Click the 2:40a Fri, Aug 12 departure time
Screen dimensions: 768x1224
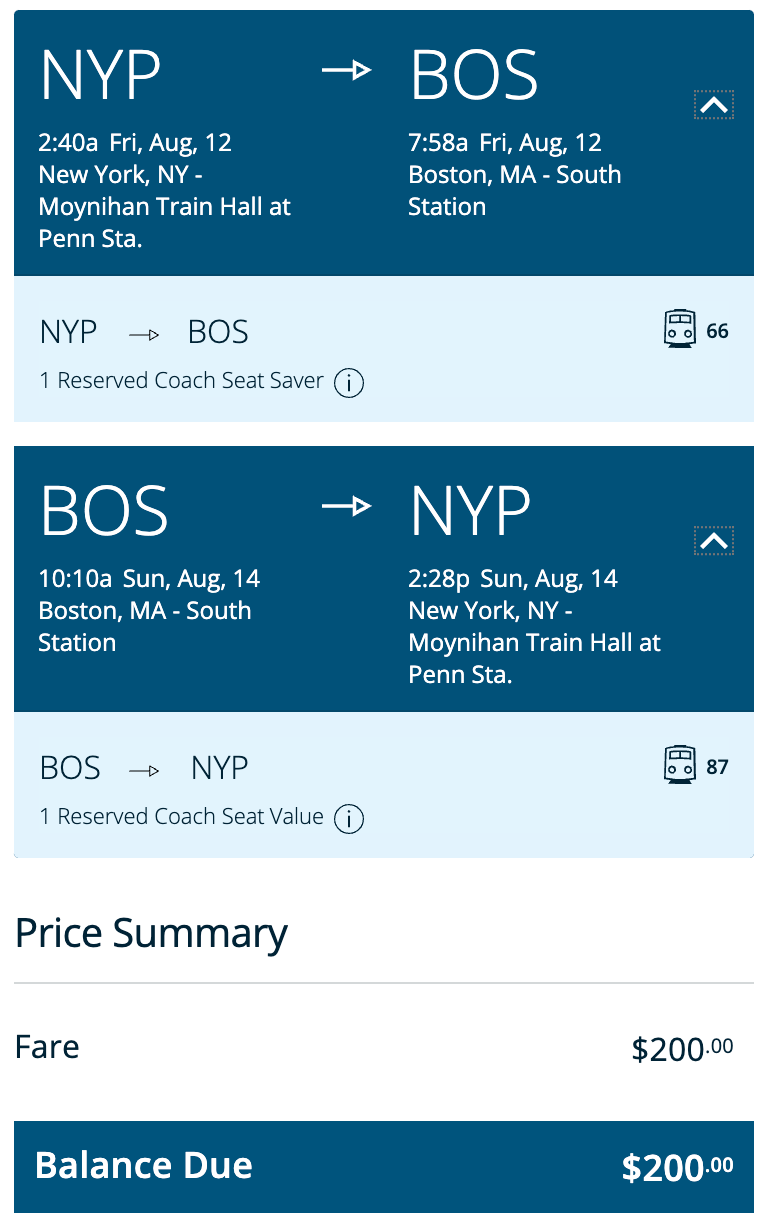pos(135,143)
